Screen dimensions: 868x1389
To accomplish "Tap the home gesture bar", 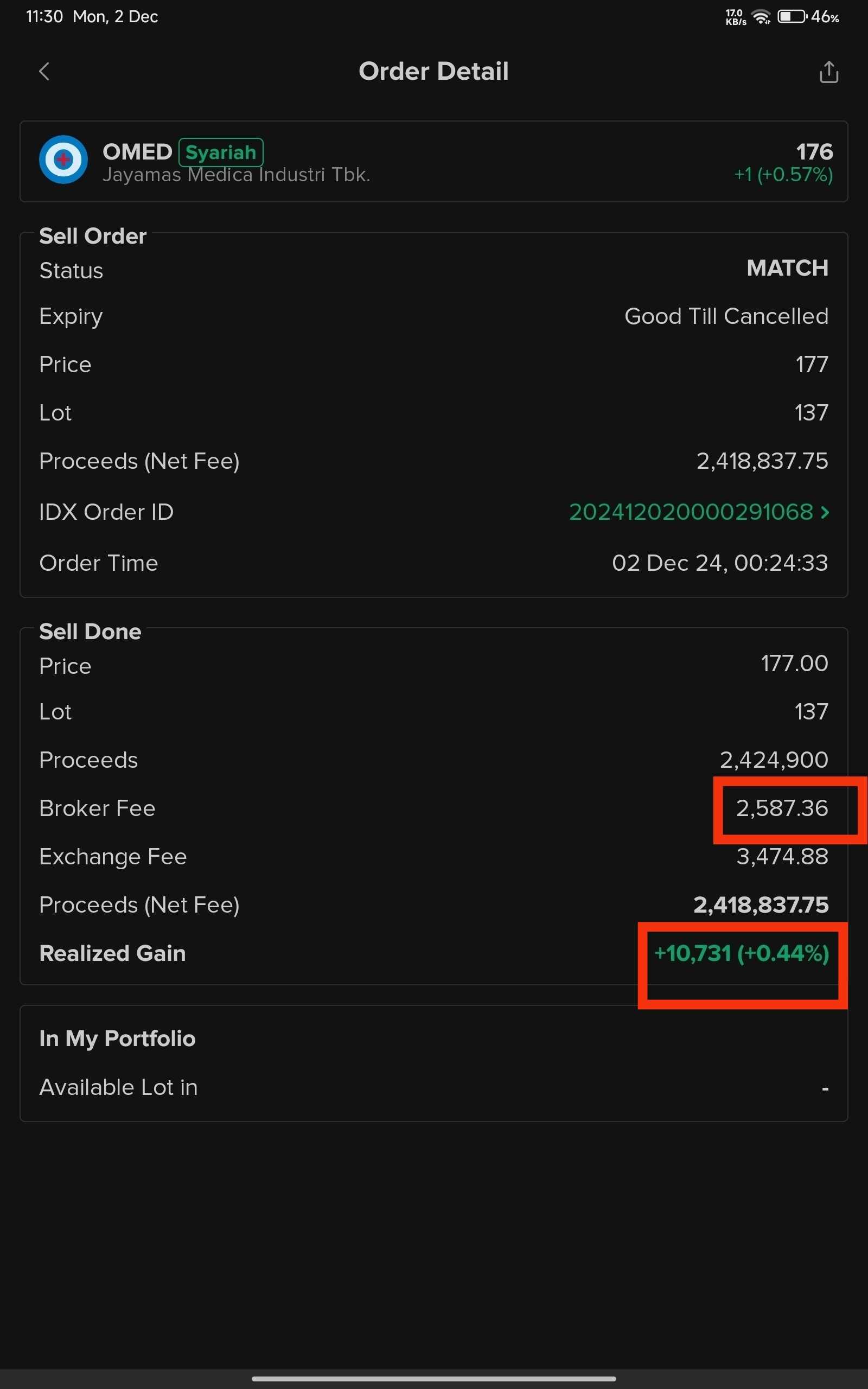I will (x=433, y=1378).
